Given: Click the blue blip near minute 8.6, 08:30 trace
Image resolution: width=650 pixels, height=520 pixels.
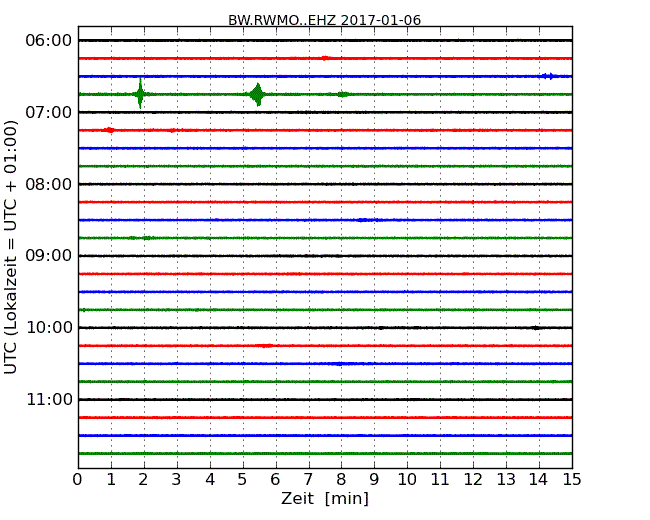Looking at the screenshot, I should coord(363,220).
